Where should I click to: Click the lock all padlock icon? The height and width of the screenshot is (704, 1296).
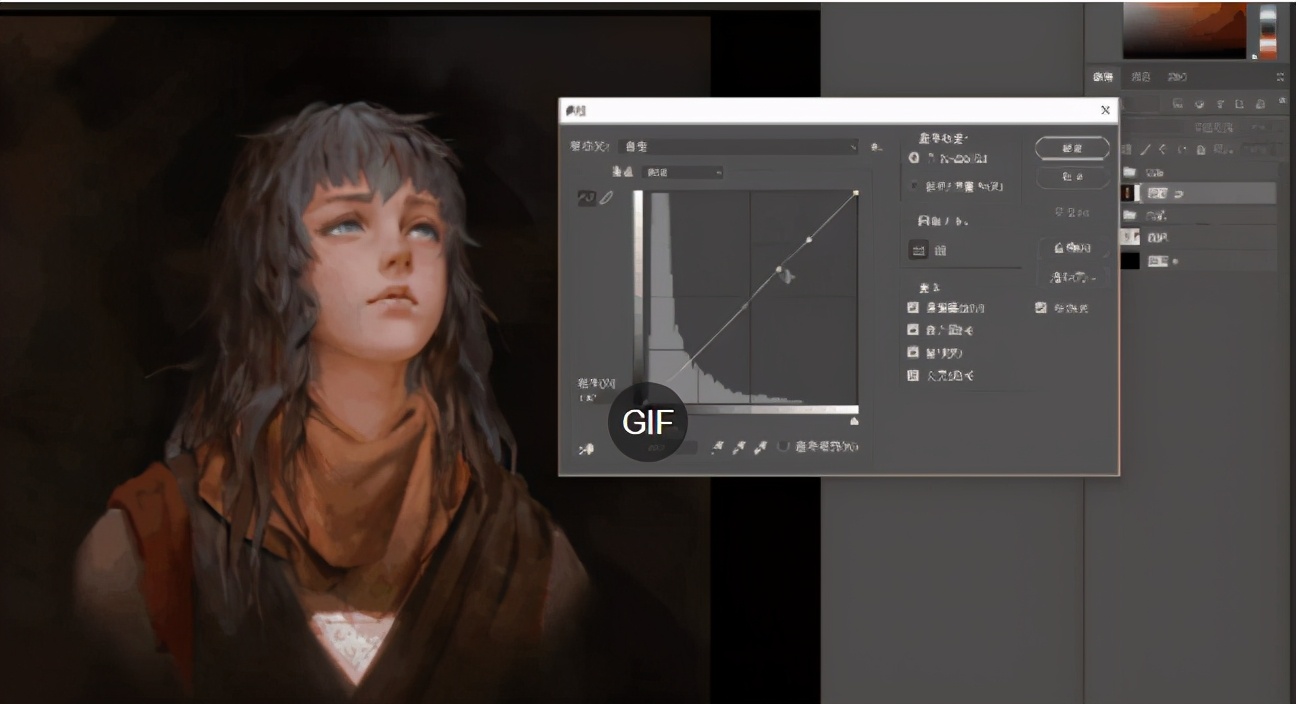click(x=1199, y=149)
